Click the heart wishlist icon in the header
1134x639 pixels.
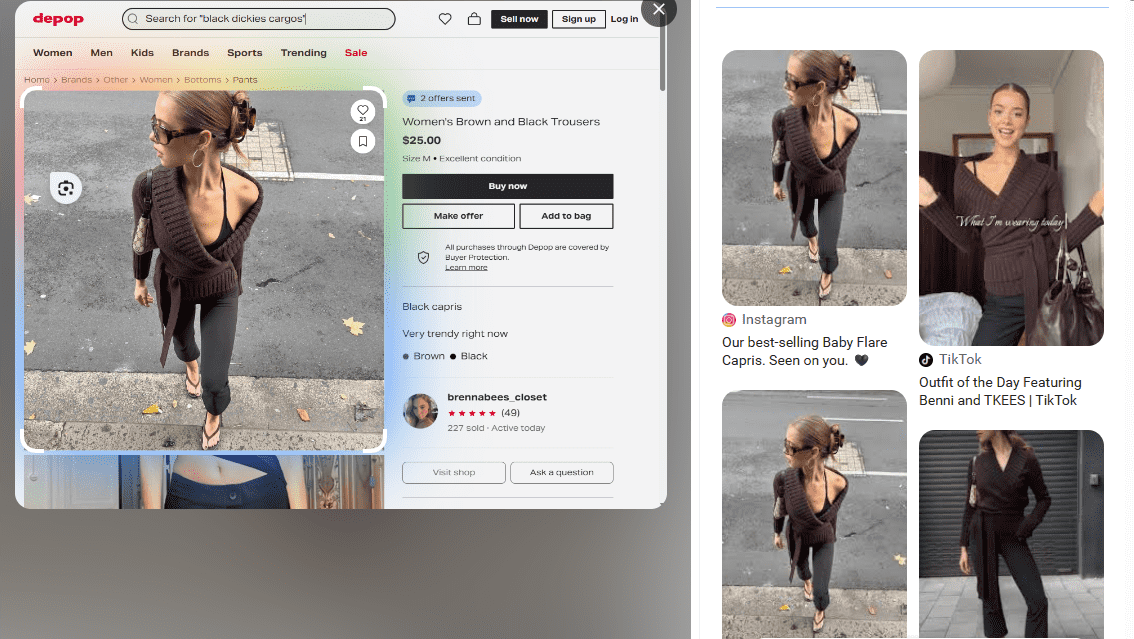click(x=445, y=18)
